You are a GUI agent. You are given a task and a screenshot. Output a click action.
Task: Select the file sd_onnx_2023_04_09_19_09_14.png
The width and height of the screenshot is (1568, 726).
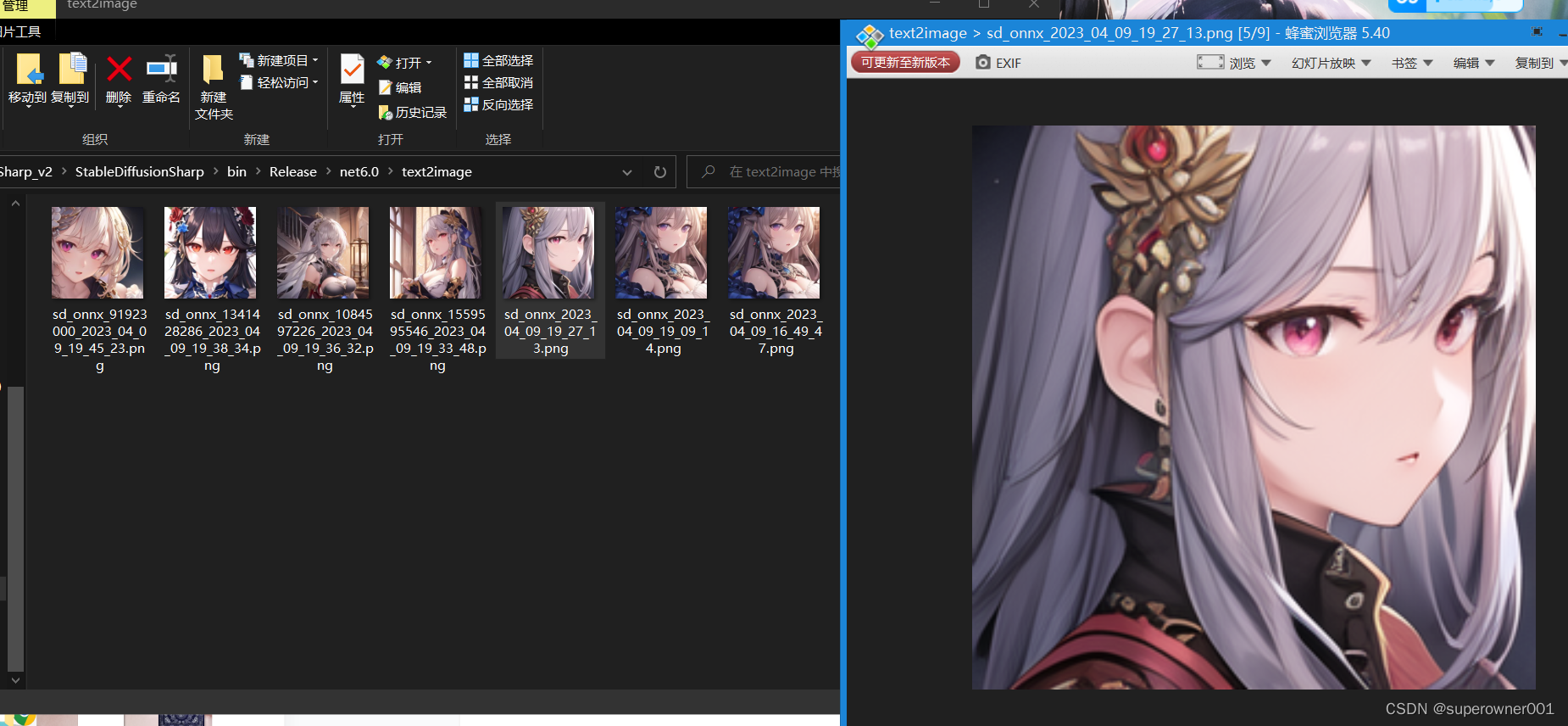click(x=663, y=281)
